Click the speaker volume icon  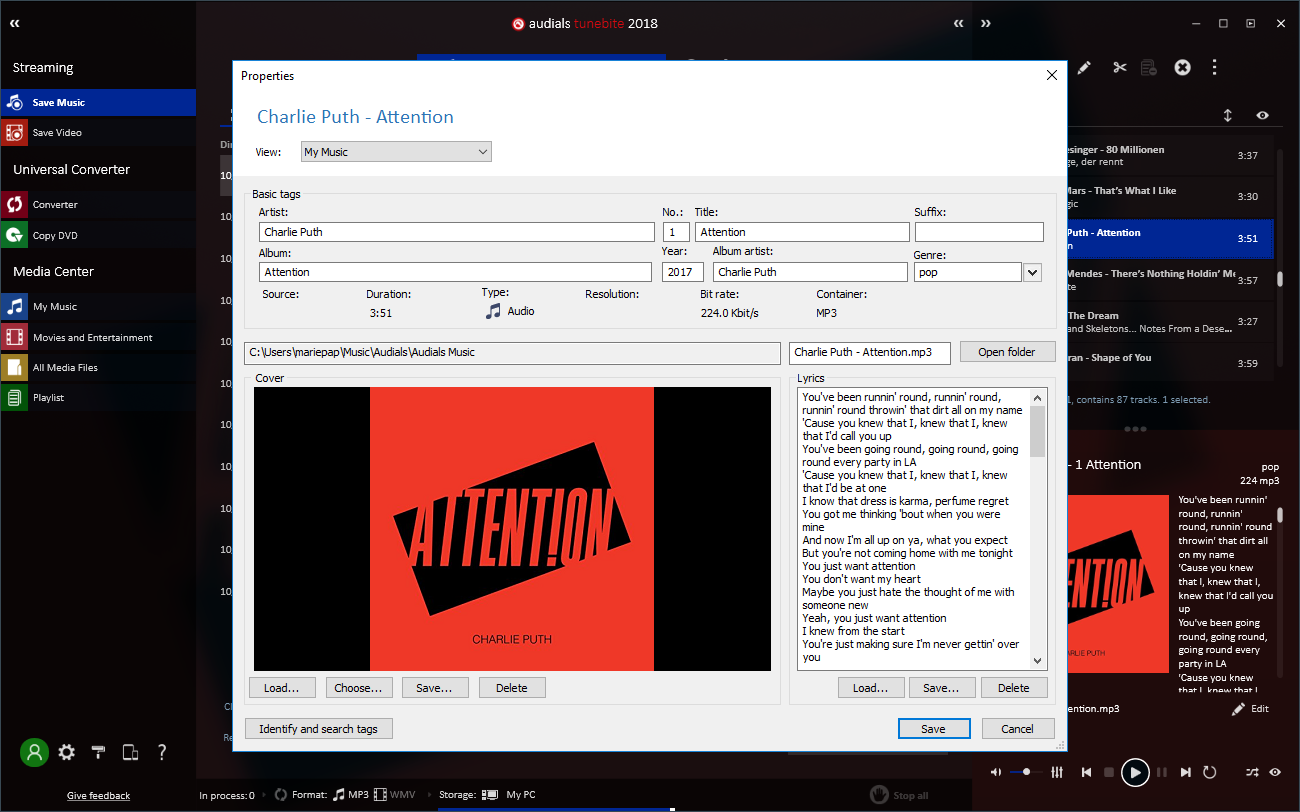(995, 772)
